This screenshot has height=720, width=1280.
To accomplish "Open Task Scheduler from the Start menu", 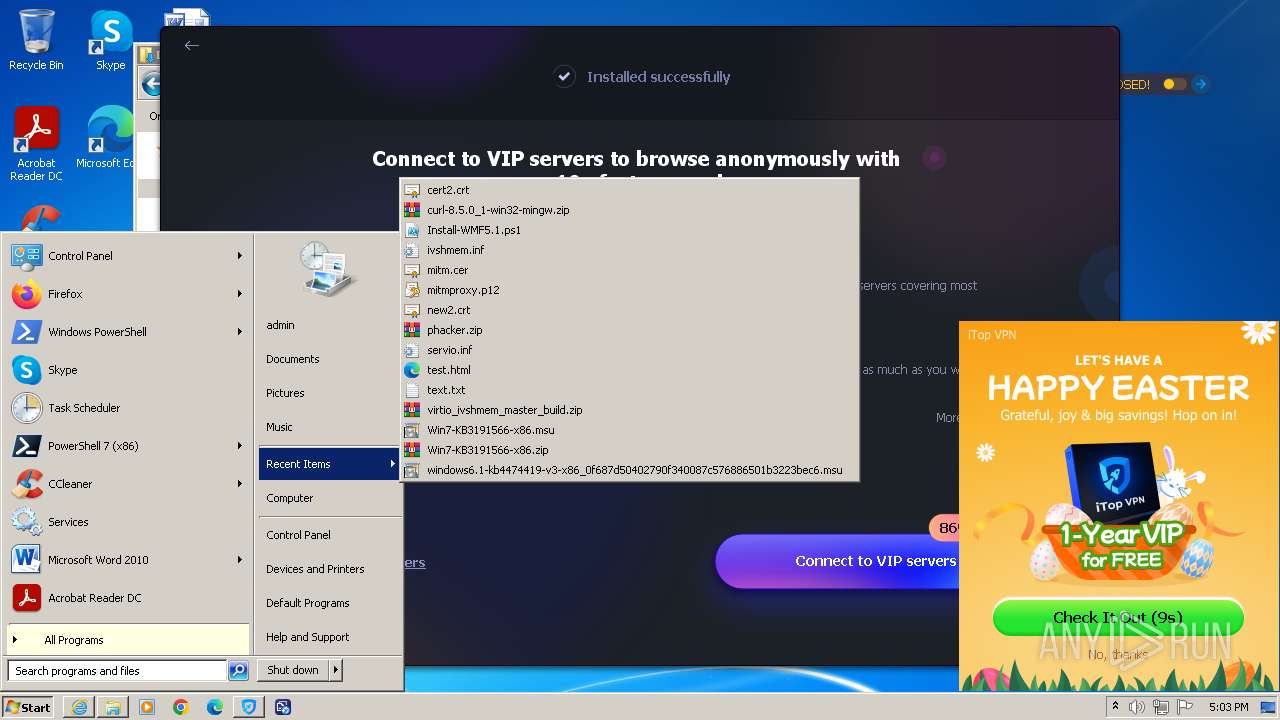I will (127, 408).
